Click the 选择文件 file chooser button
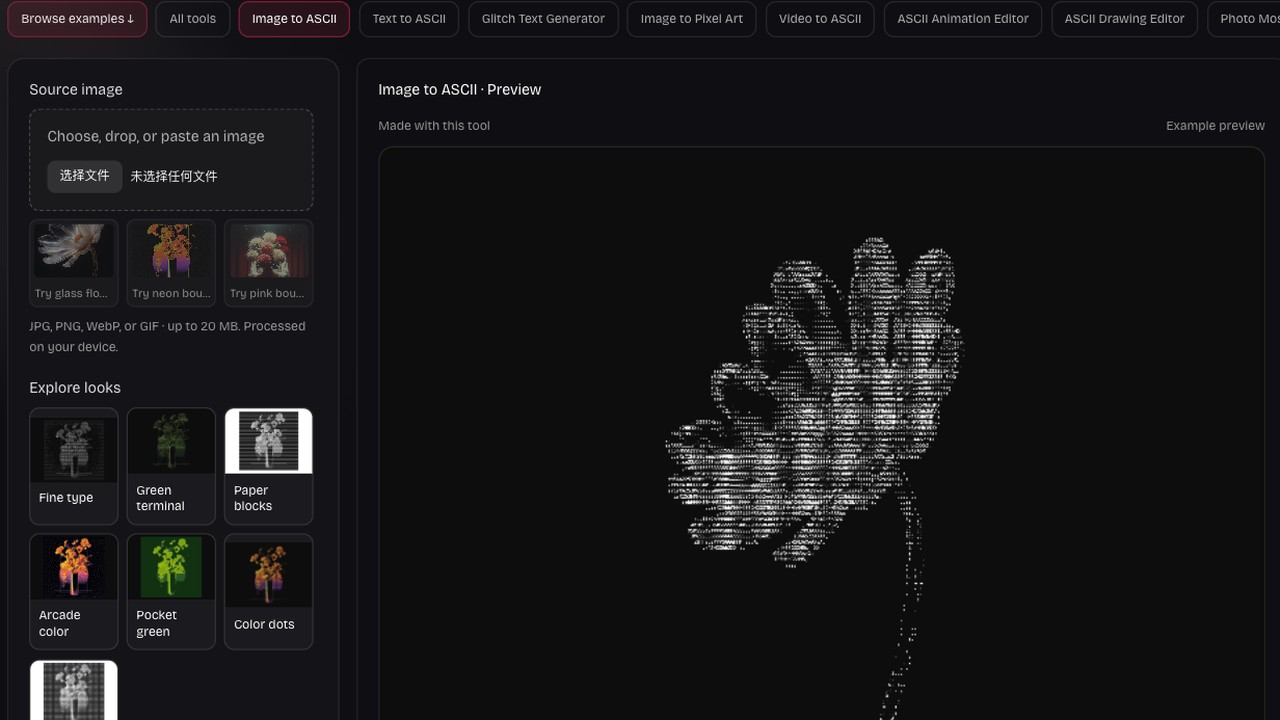Image resolution: width=1280 pixels, height=720 pixels. (85, 176)
